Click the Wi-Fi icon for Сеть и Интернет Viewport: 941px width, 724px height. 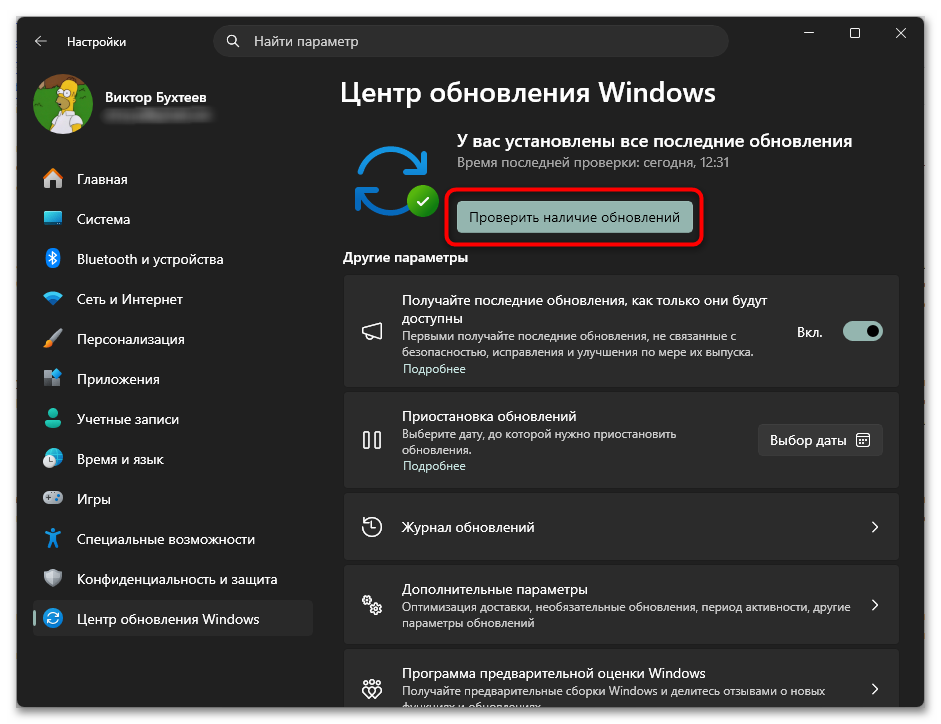[53, 298]
